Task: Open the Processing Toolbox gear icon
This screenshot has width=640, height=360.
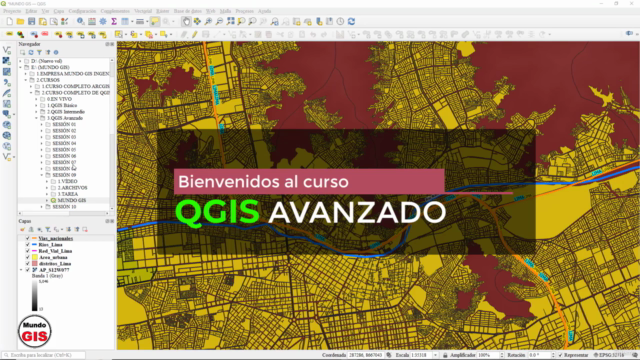Action: [x=103, y=22]
